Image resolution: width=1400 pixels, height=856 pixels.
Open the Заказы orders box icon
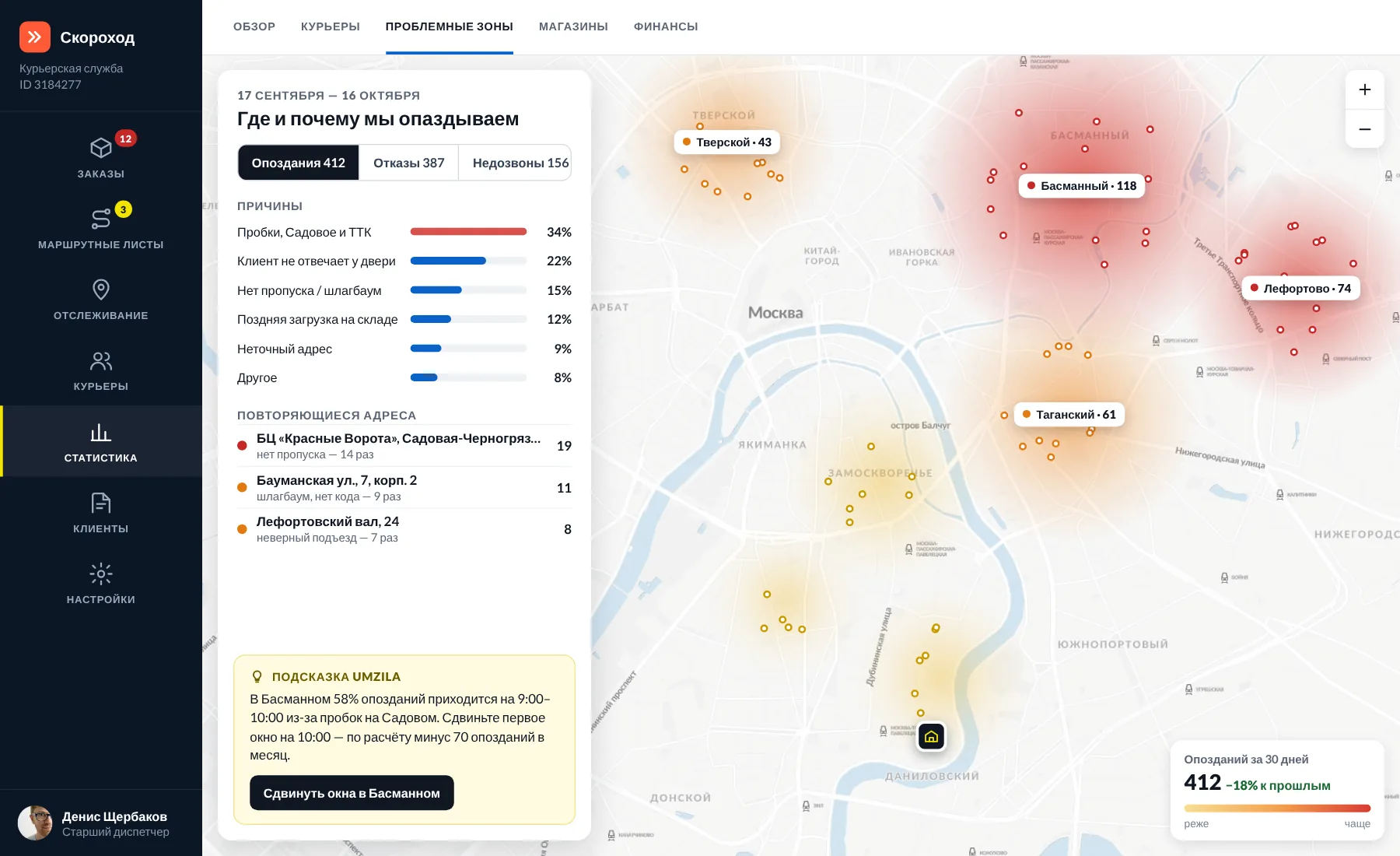pos(101,148)
